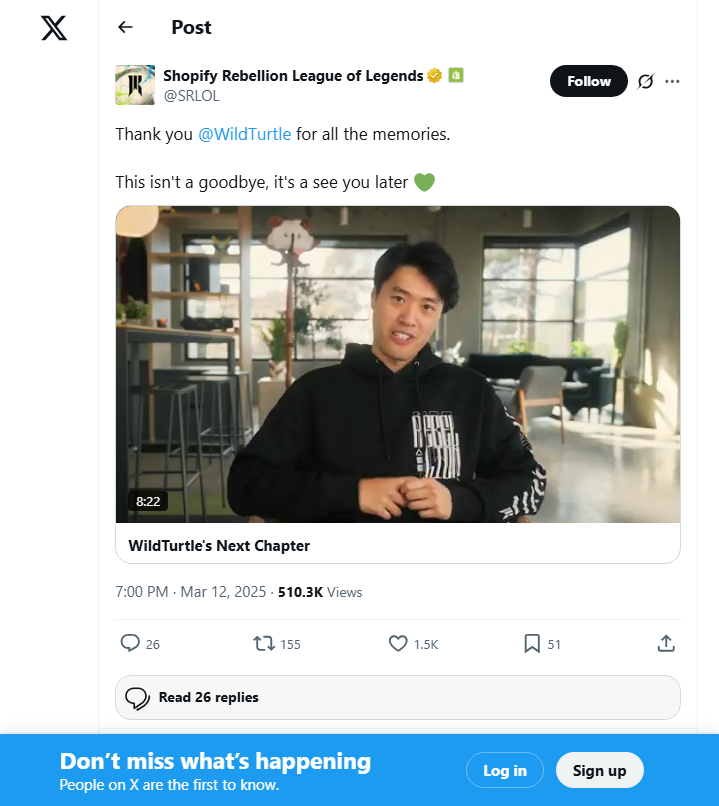Go back using the arrow icon
Image resolution: width=719 pixels, height=806 pixels.
point(125,27)
